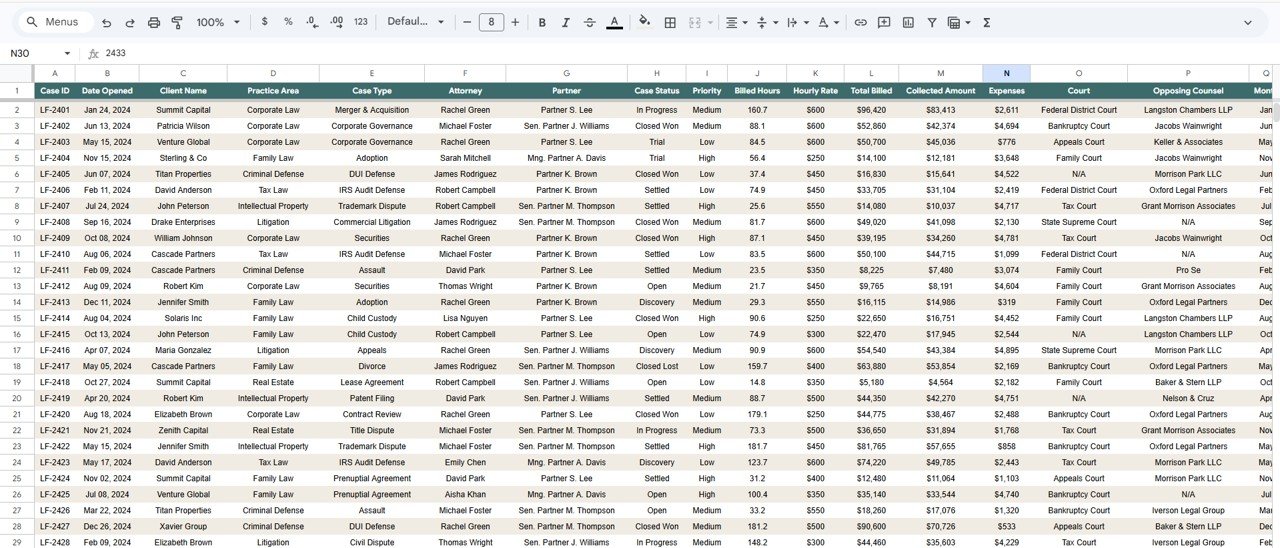This screenshot has height=548, width=1280.
Task: Click cell 'LF-2408'
Action: (x=55, y=222)
